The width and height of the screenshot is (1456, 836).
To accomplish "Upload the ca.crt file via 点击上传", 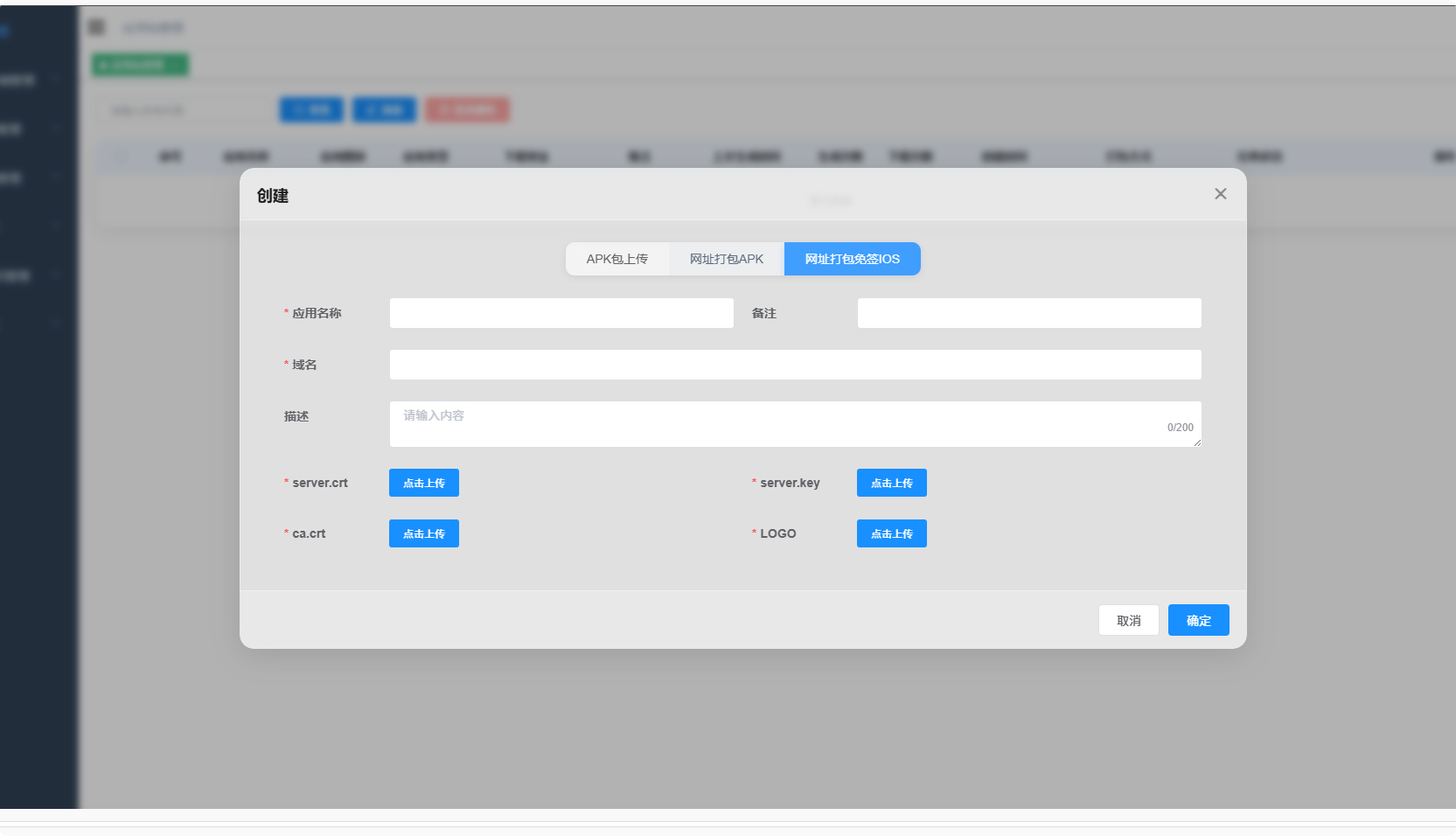I will click(x=424, y=533).
